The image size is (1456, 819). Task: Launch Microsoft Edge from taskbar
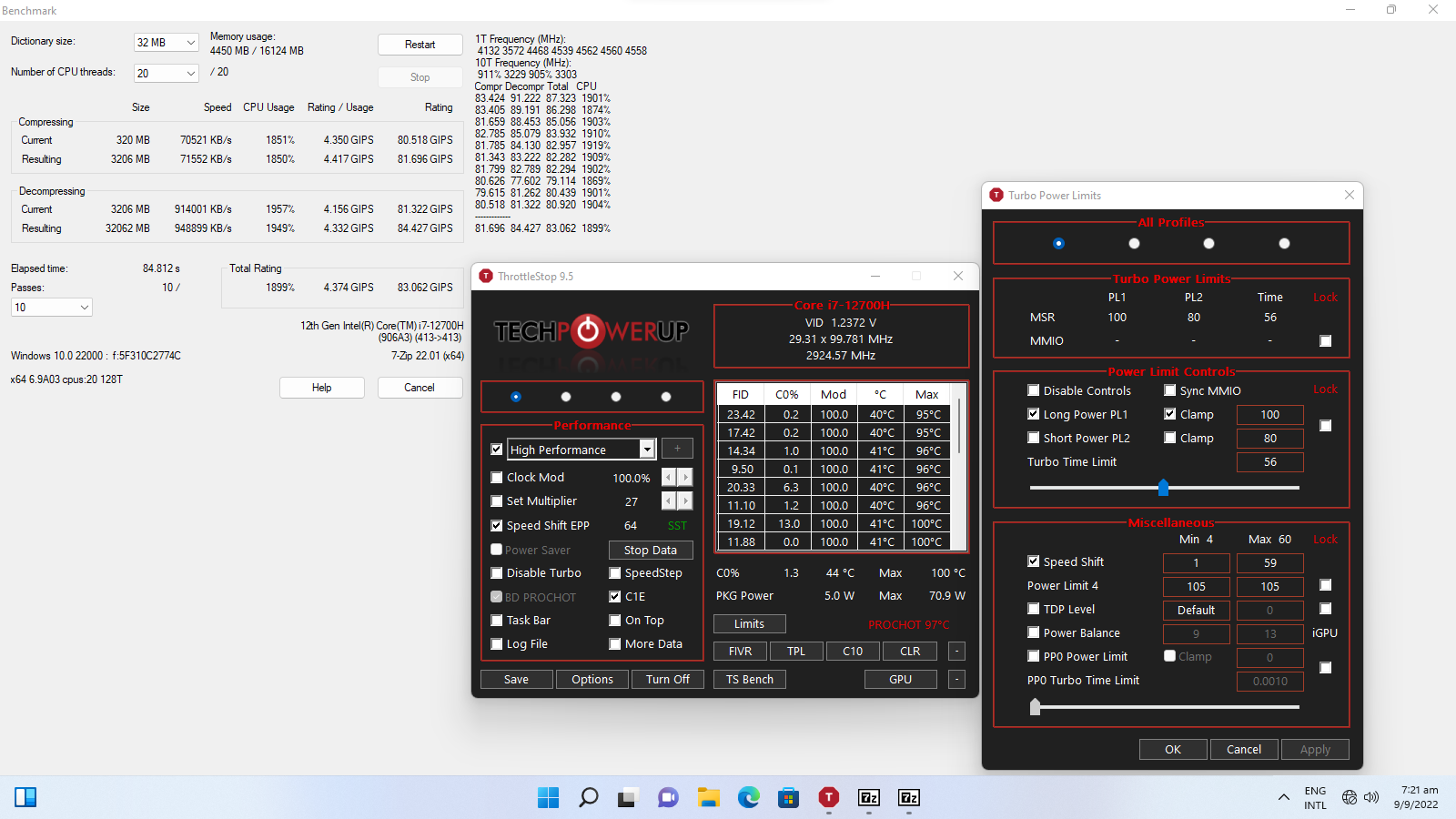tap(748, 798)
